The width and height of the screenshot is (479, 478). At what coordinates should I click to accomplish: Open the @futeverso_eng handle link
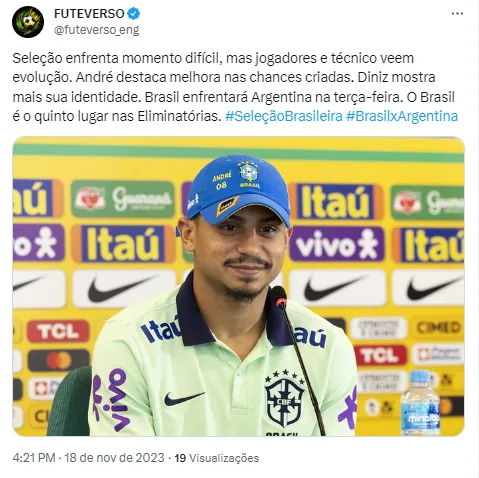point(96,30)
